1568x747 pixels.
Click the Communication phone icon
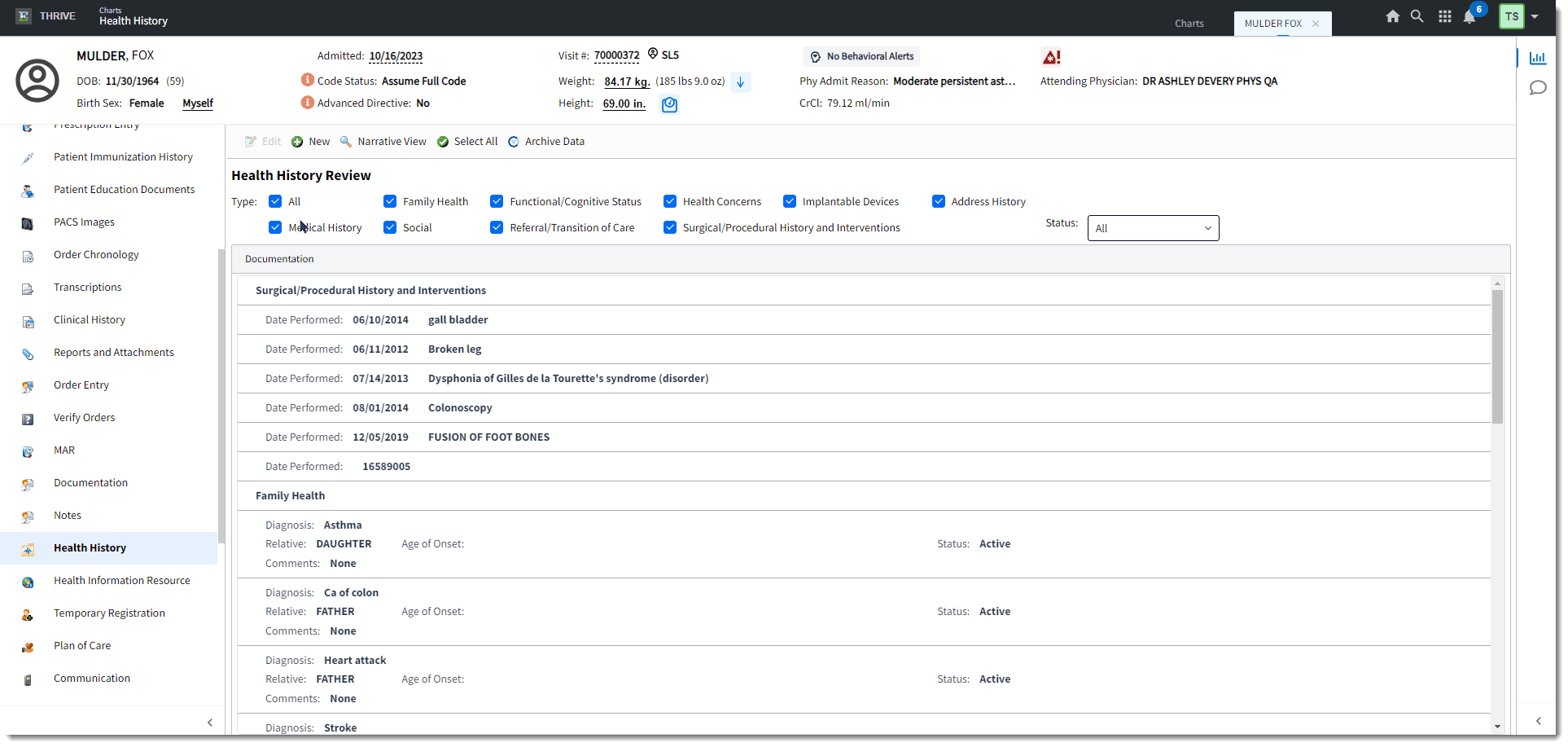click(28, 679)
